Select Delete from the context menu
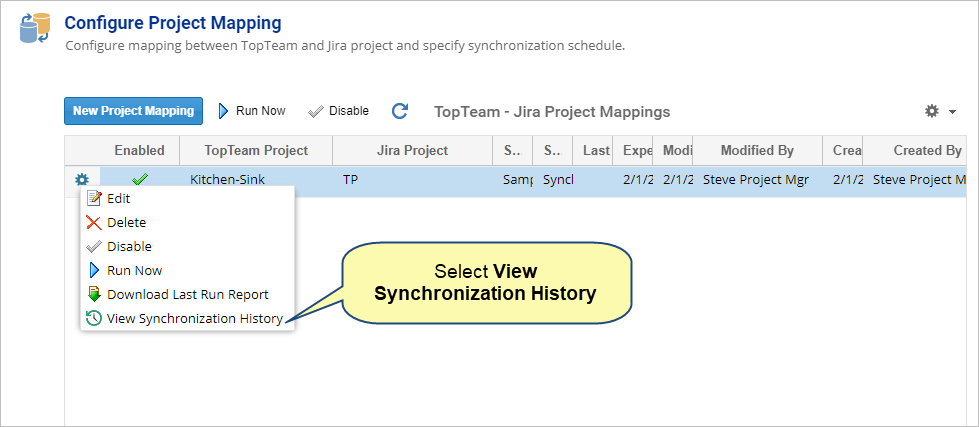The width and height of the screenshot is (979, 427). [126, 223]
